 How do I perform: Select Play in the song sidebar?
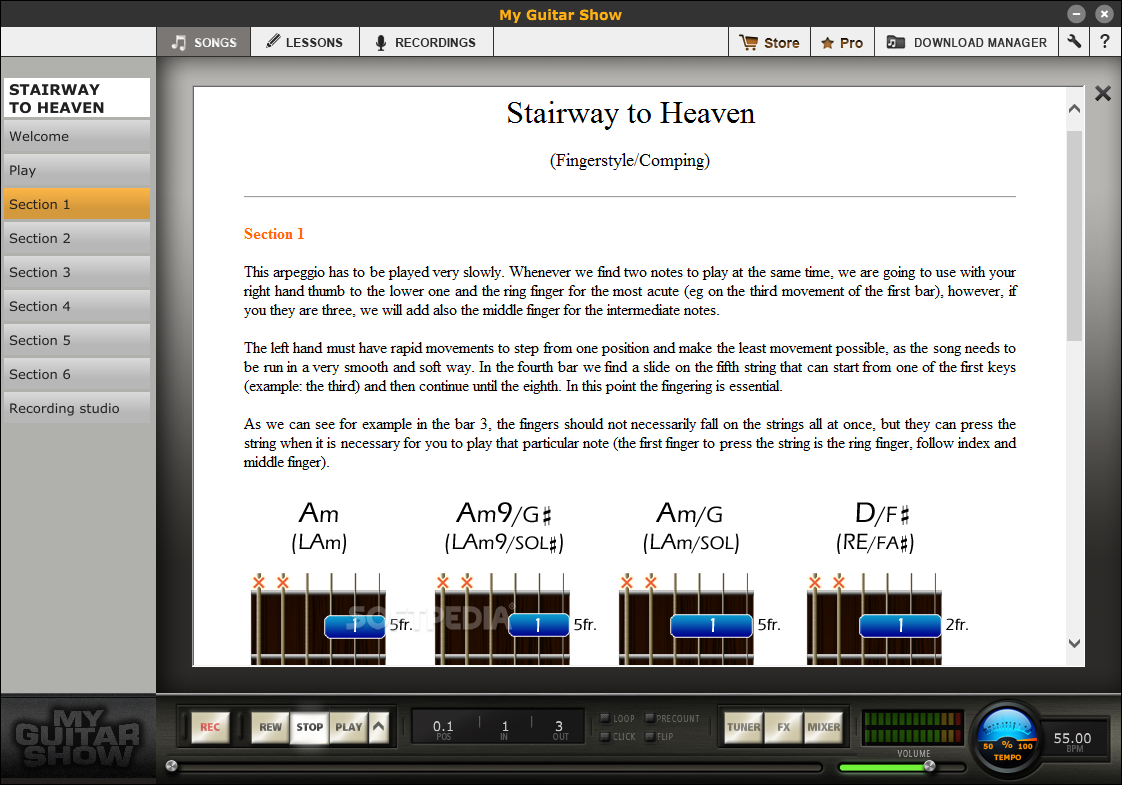(x=77, y=170)
